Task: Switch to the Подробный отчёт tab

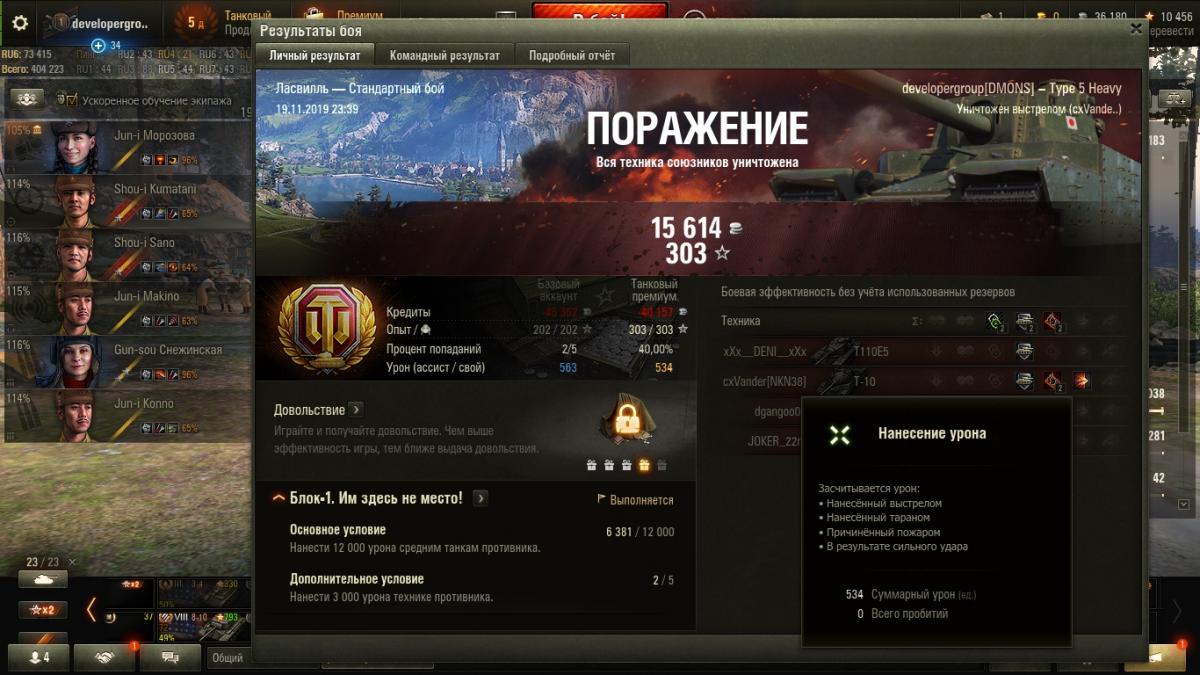Action: pyautogui.click(x=573, y=55)
